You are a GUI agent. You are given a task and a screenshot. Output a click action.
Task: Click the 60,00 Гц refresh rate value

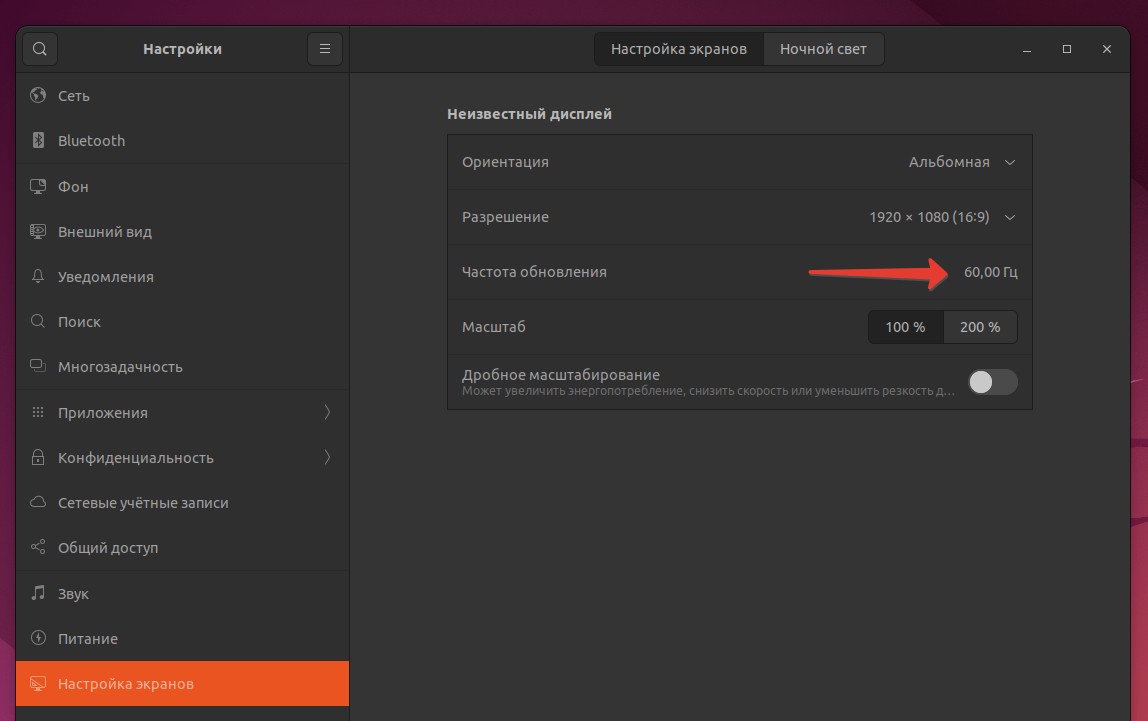[x=991, y=272]
